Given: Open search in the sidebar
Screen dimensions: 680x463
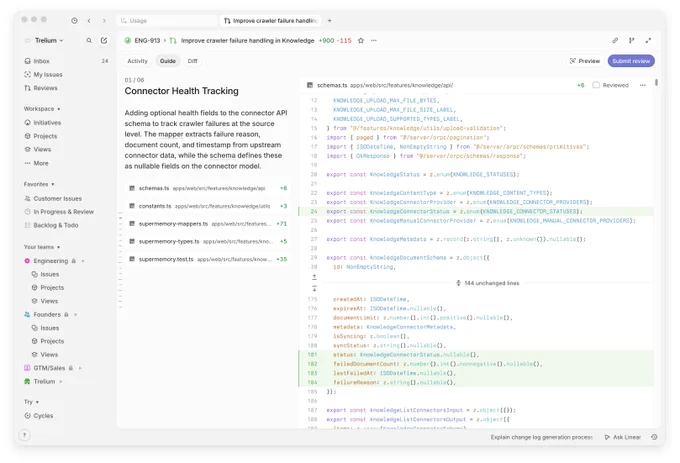Looking at the screenshot, I should 89,40.
